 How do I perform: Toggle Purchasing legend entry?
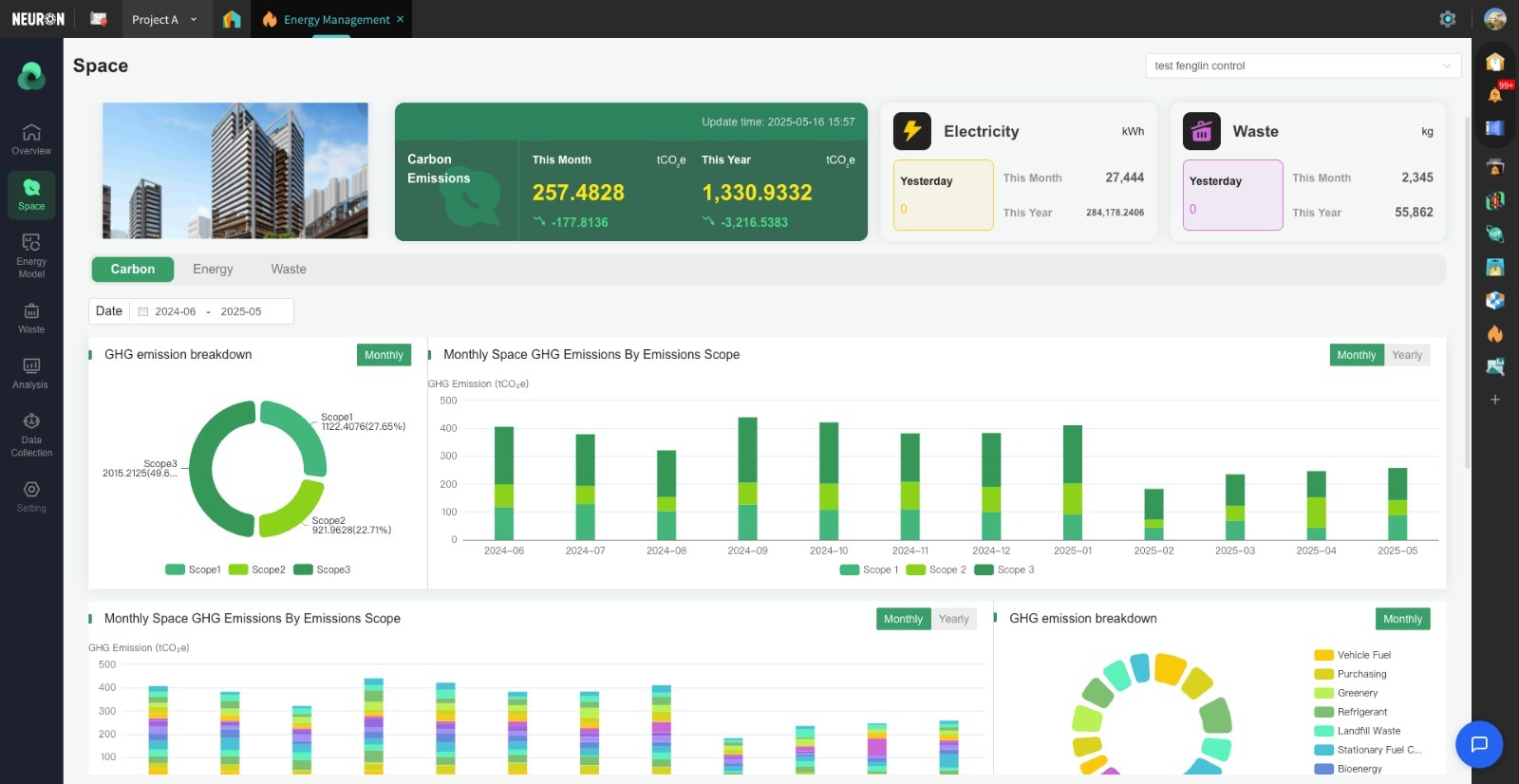[x=1351, y=674]
